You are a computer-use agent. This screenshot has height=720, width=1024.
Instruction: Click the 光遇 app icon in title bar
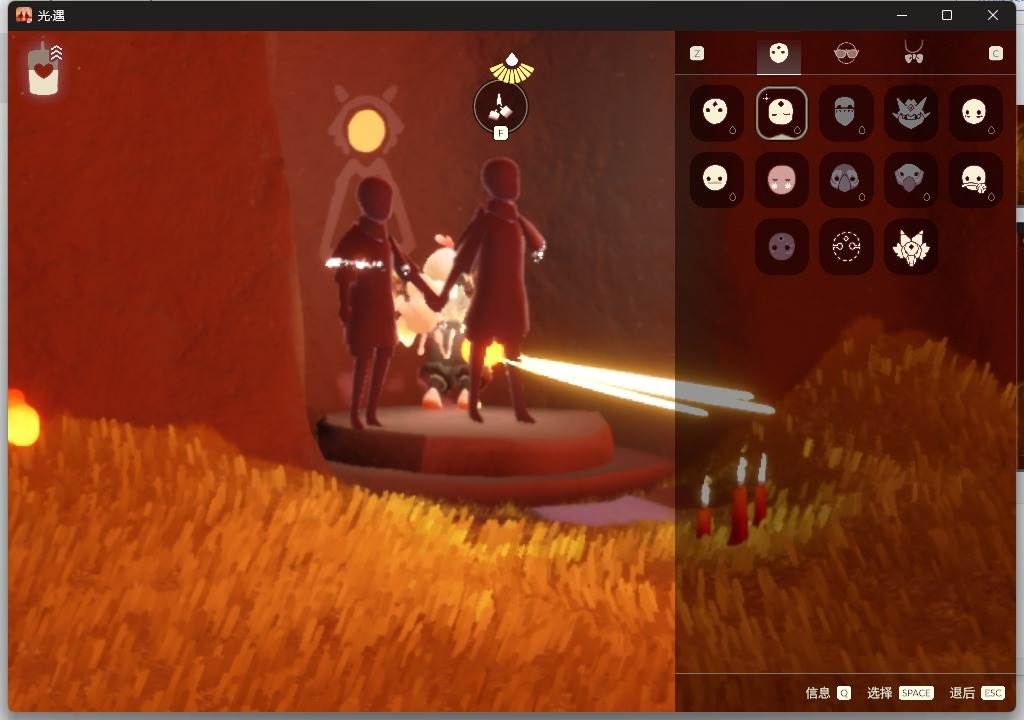click(x=24, y=15)
